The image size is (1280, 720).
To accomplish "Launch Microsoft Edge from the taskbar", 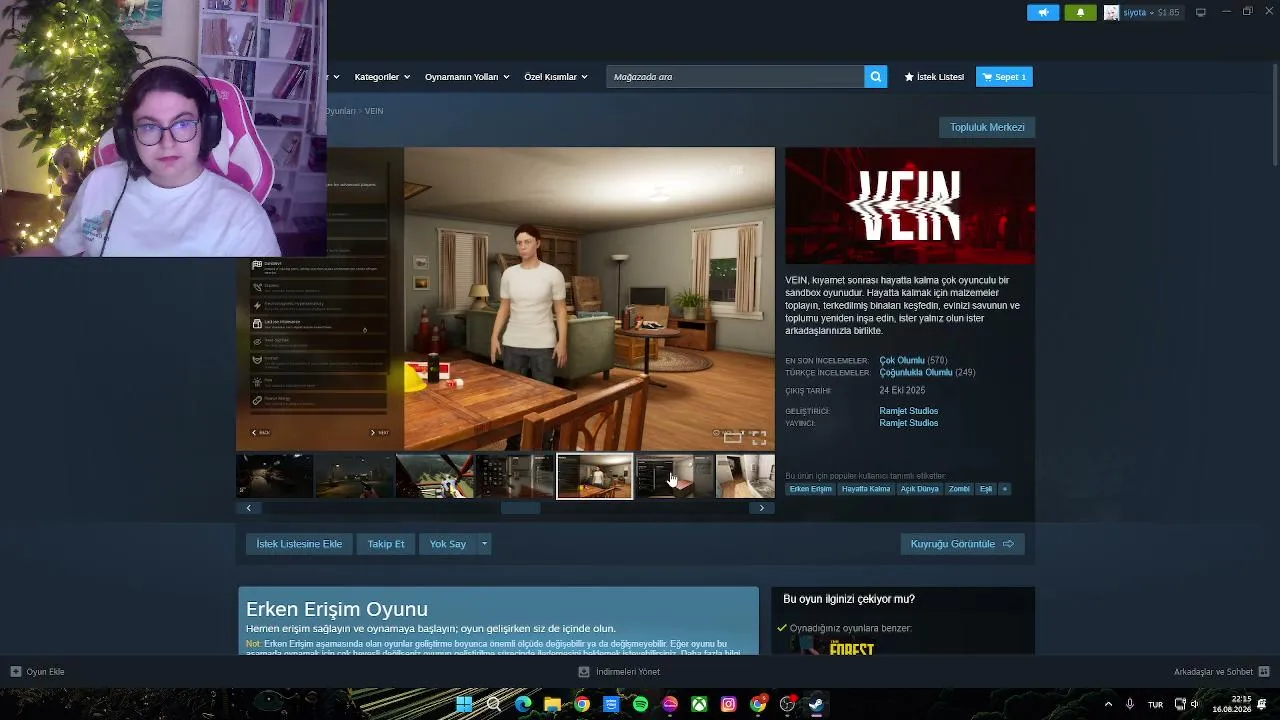I will [523, 704].
